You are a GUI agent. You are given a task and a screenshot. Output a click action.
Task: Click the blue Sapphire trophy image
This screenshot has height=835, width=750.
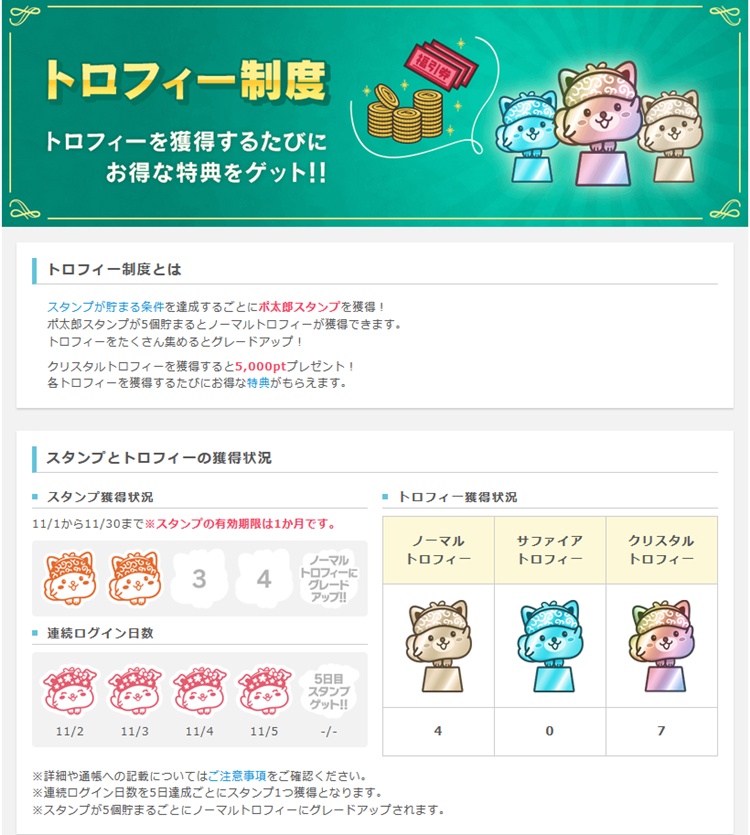point(550,646)
